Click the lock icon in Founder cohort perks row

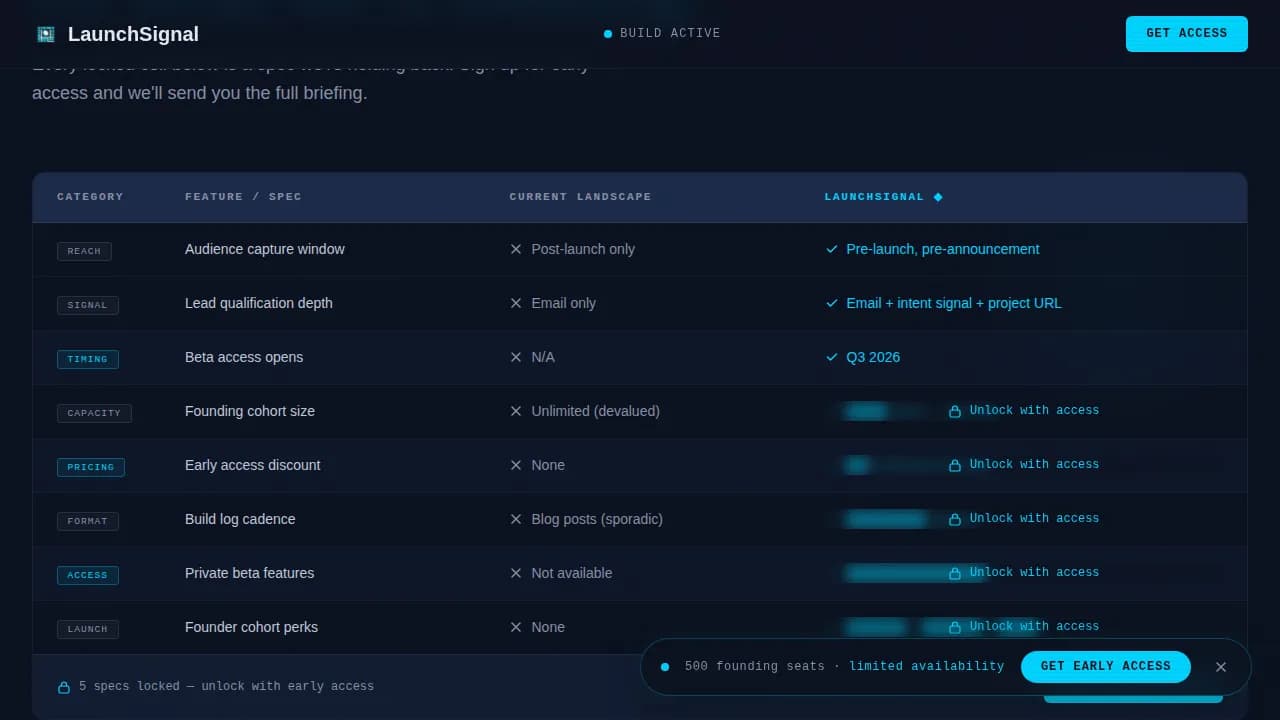955,627
